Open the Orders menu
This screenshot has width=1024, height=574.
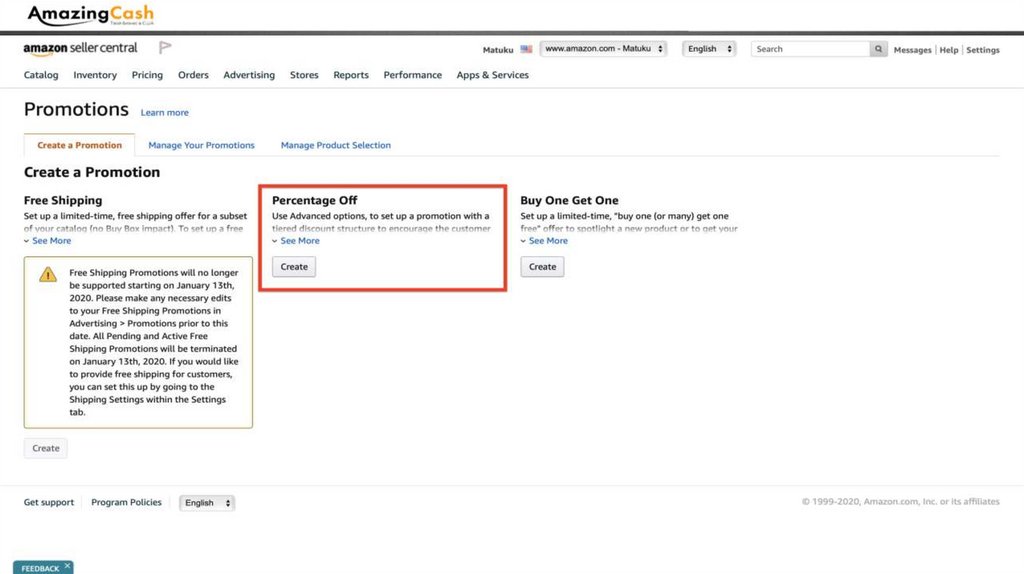point(193,75)
